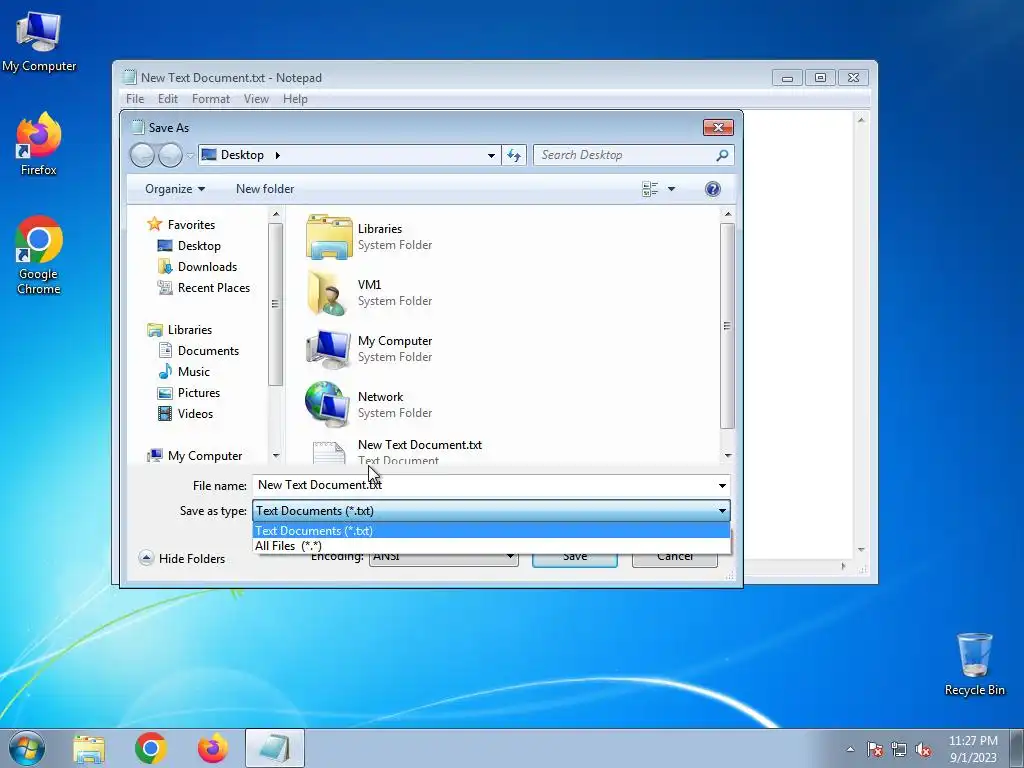1024x768 pixels.
Task: Select Downloads under Favorites
Action: pos(197,266)
